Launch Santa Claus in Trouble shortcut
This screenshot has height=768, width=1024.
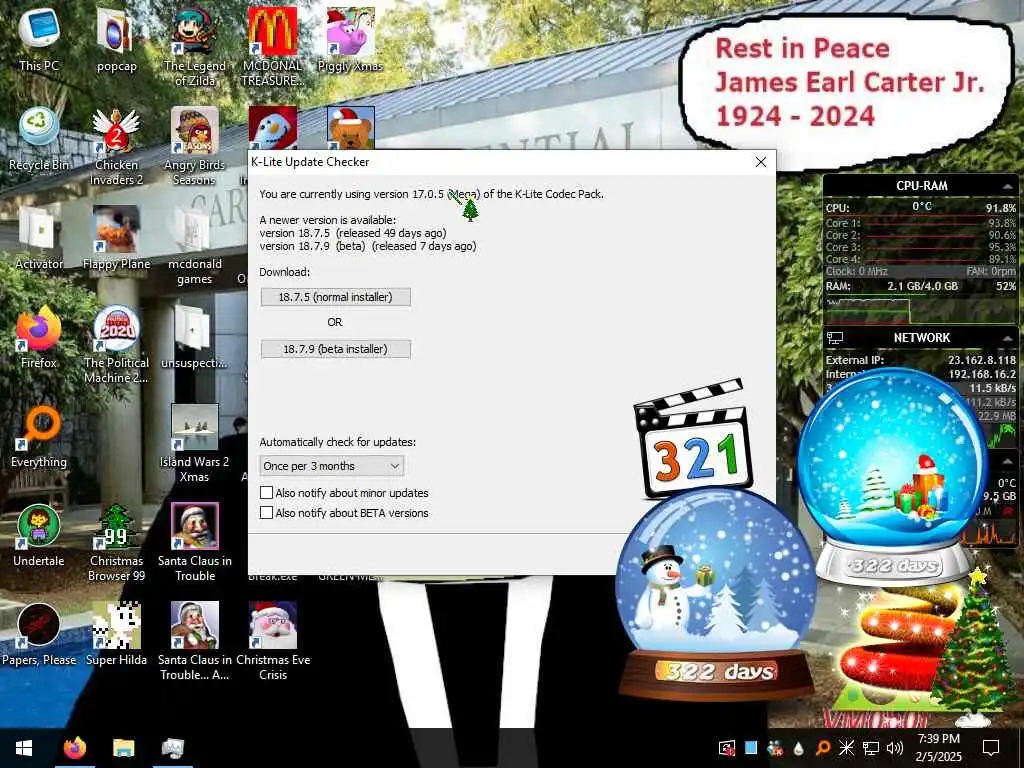coord(195,542)
